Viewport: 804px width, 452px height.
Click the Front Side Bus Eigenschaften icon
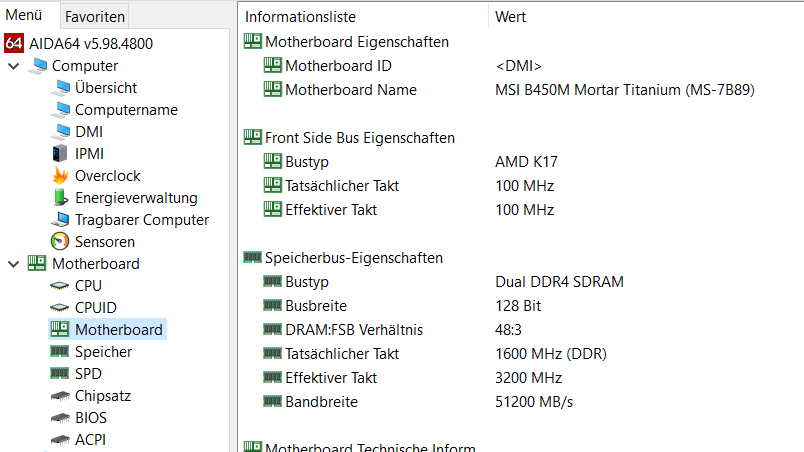(x=252, y=137)
